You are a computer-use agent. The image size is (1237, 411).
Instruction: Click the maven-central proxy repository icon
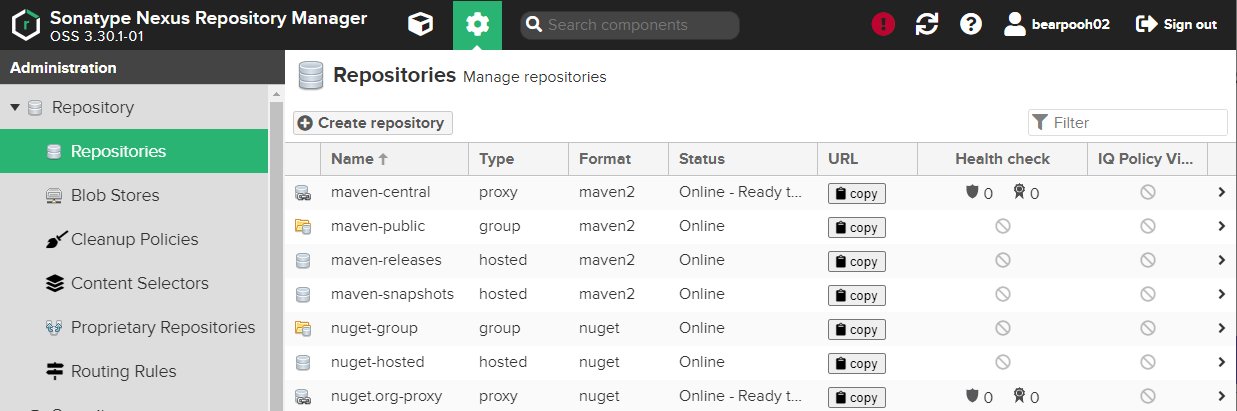(302, 193)
